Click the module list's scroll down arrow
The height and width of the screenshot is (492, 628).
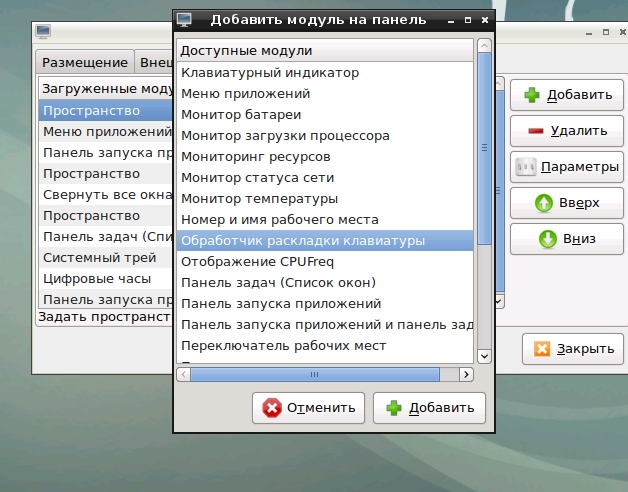pos(484,355)
